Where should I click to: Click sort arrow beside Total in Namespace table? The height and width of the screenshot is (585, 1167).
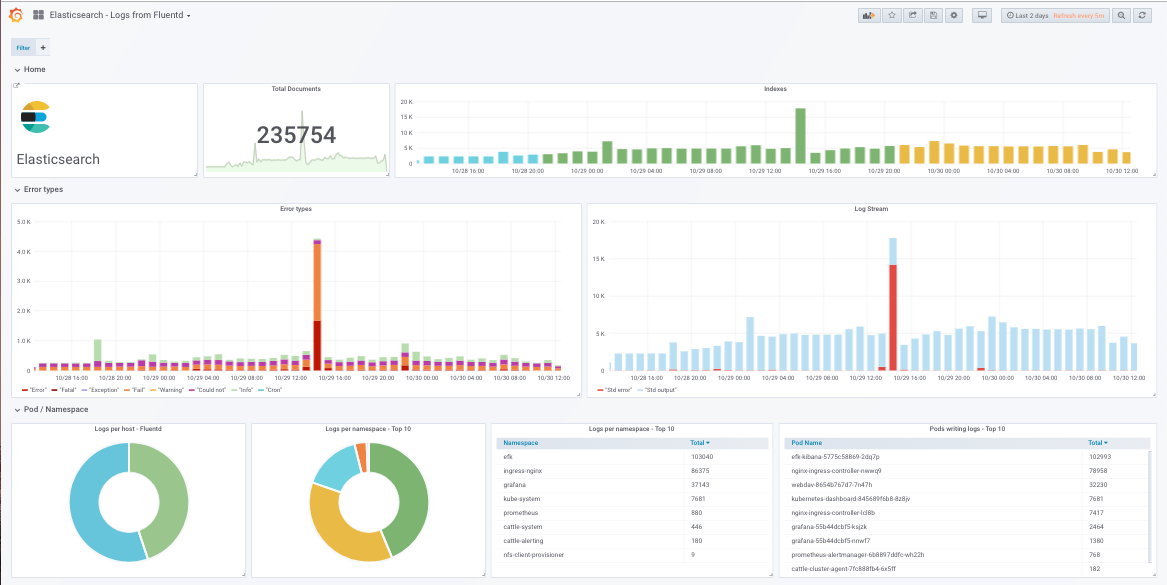pos(707,443)
